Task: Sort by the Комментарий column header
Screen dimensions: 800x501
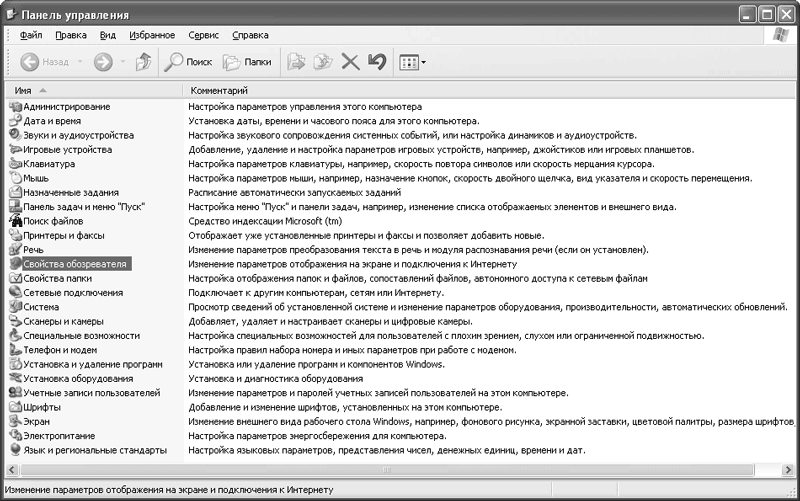Action: [x=490, y=90]
